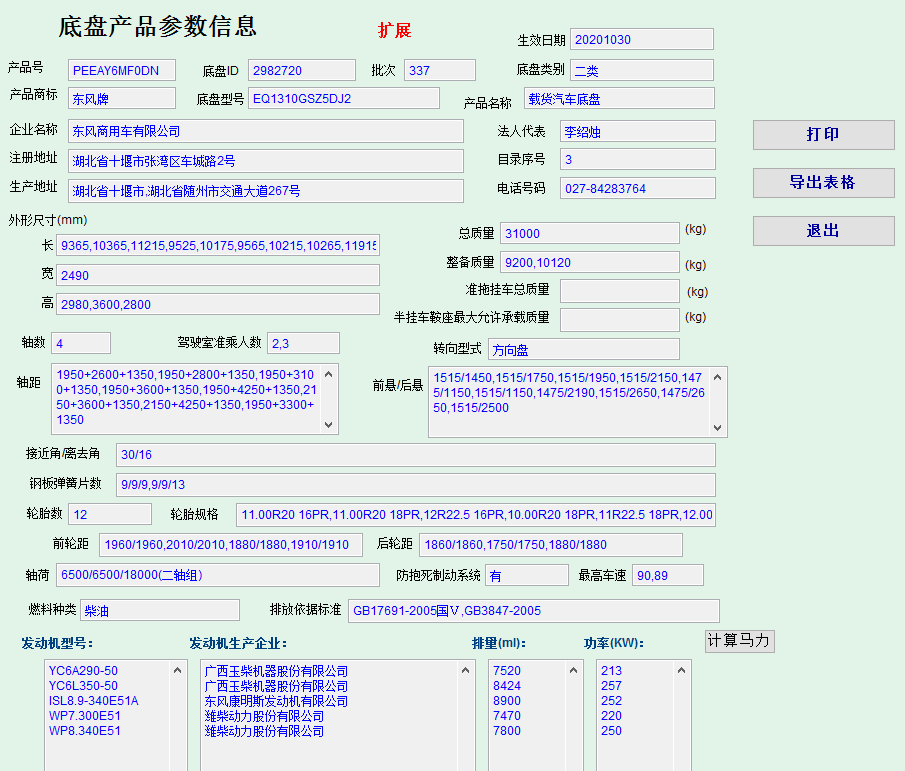
Task: Click the 轮胎规格 field
Action: 476,515
